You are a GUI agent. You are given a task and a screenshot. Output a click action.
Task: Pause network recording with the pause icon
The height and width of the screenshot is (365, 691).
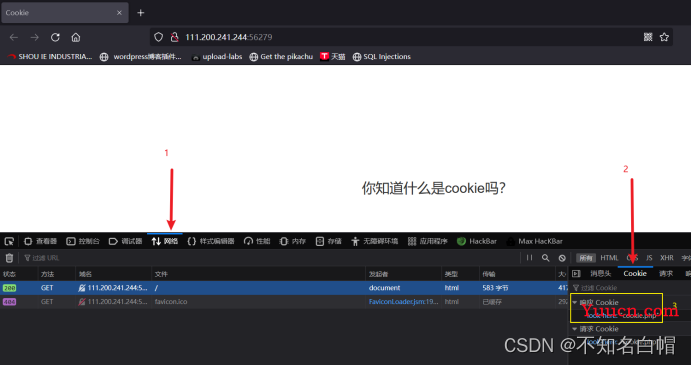529,258
